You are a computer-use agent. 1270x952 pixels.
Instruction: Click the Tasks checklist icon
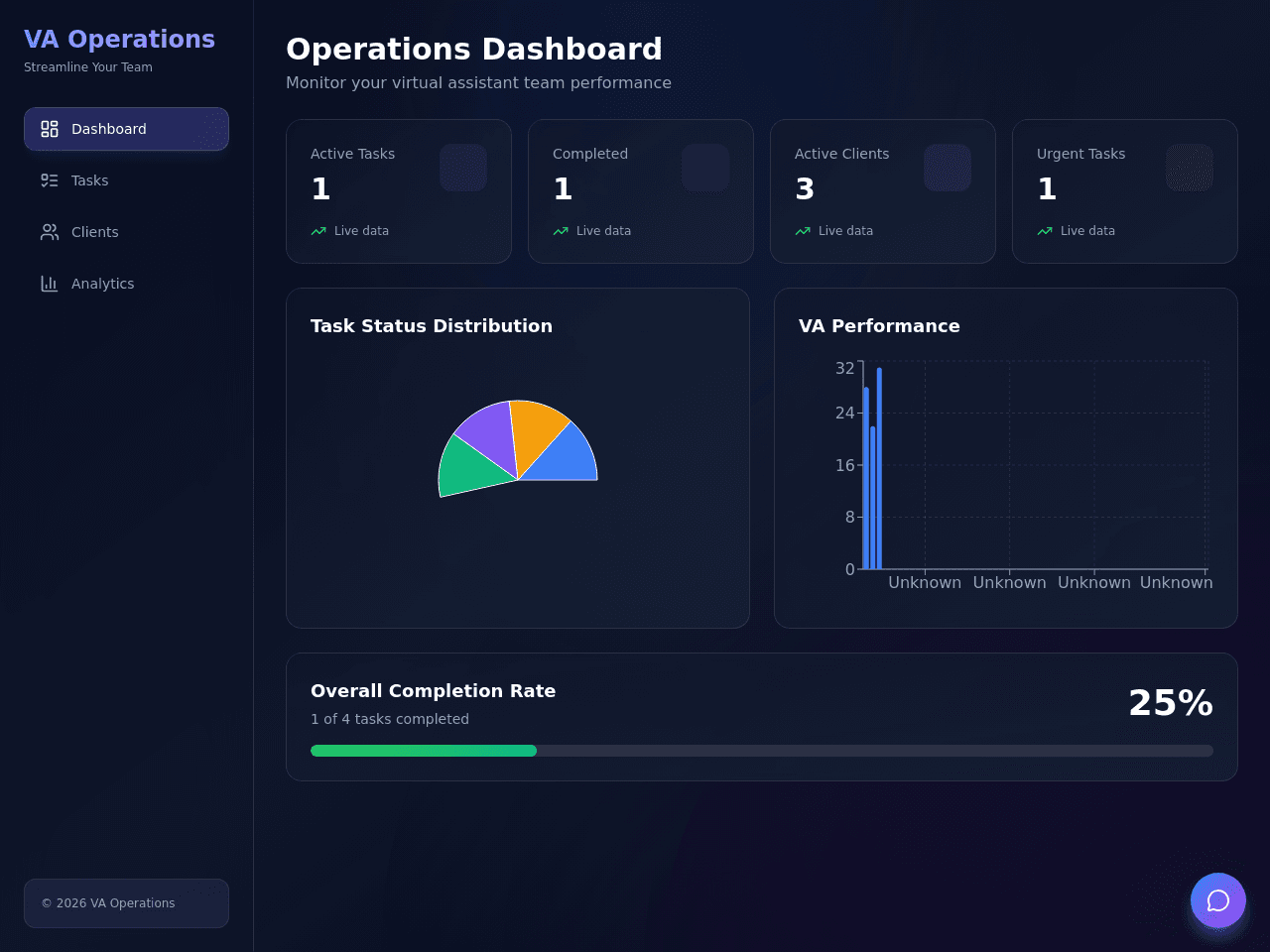click(50, 180)
